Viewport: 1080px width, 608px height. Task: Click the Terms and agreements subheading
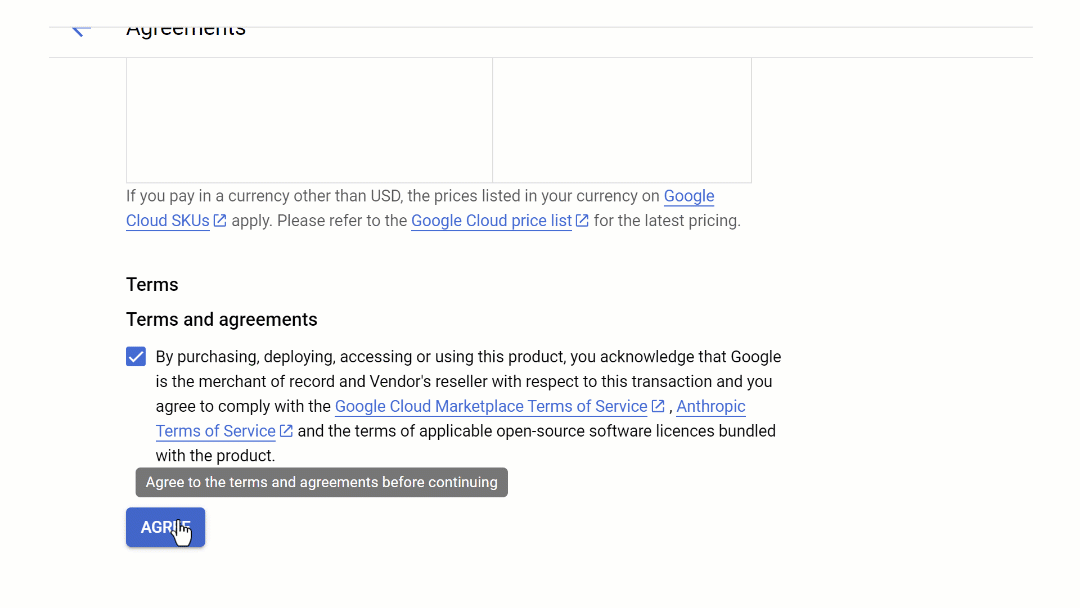pos(221,320)
